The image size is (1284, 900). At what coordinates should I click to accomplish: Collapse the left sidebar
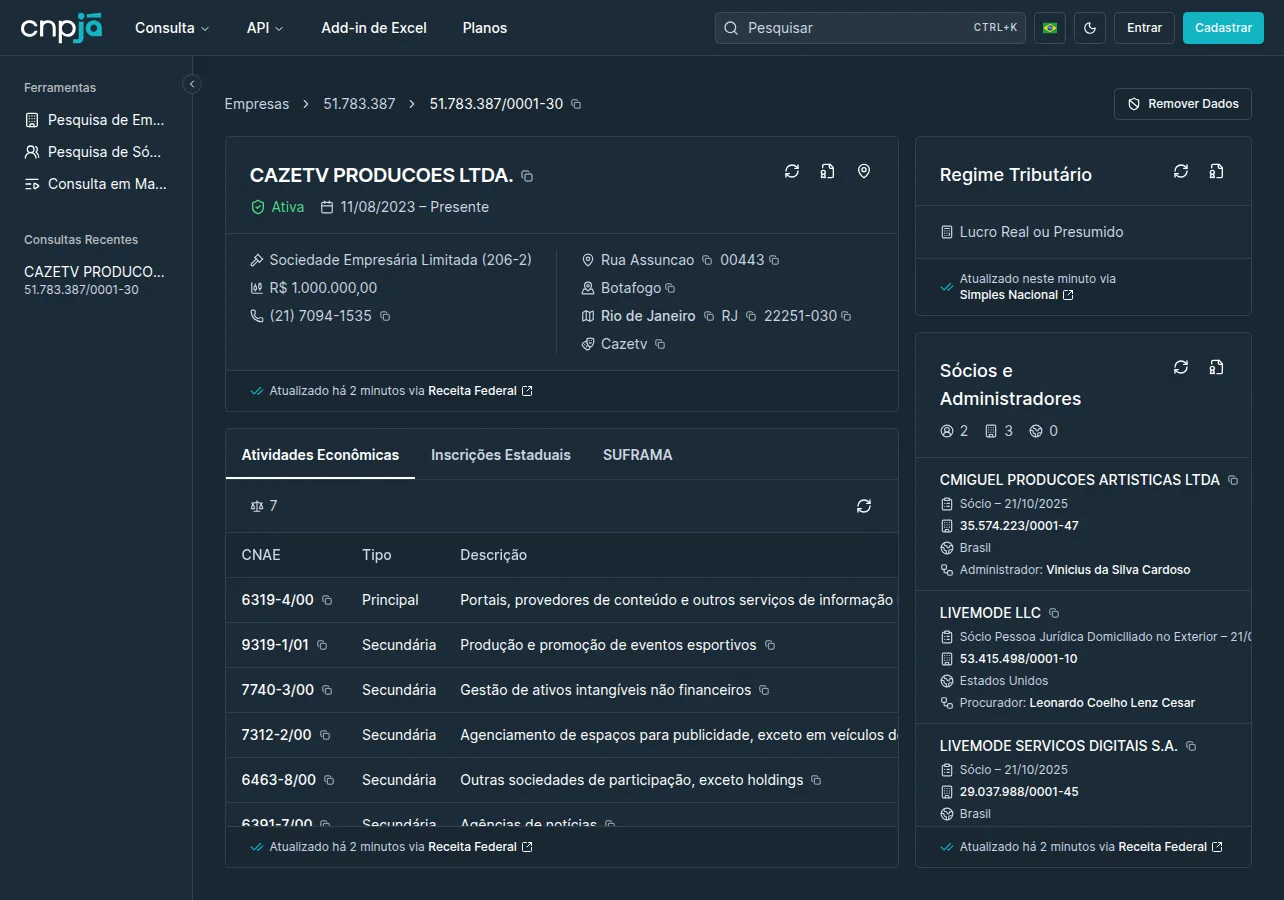pos(193,84)
